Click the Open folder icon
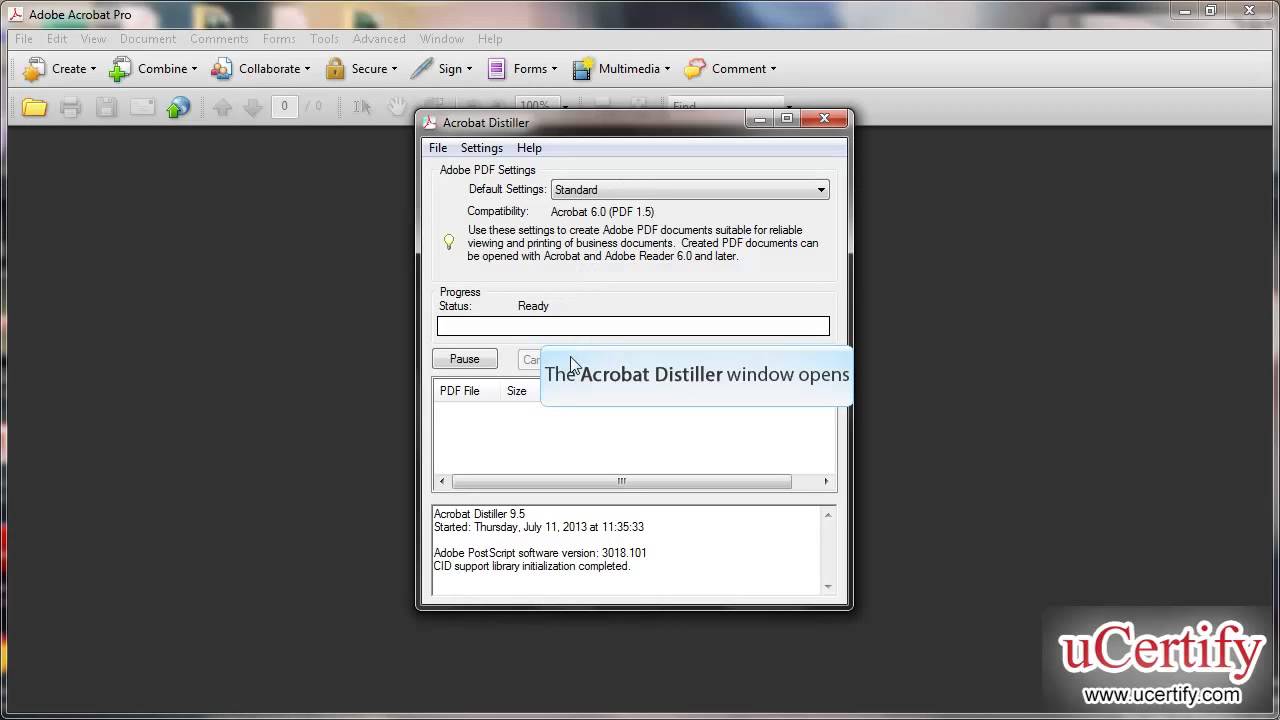 pyautogui.click(x=34, y=107)
